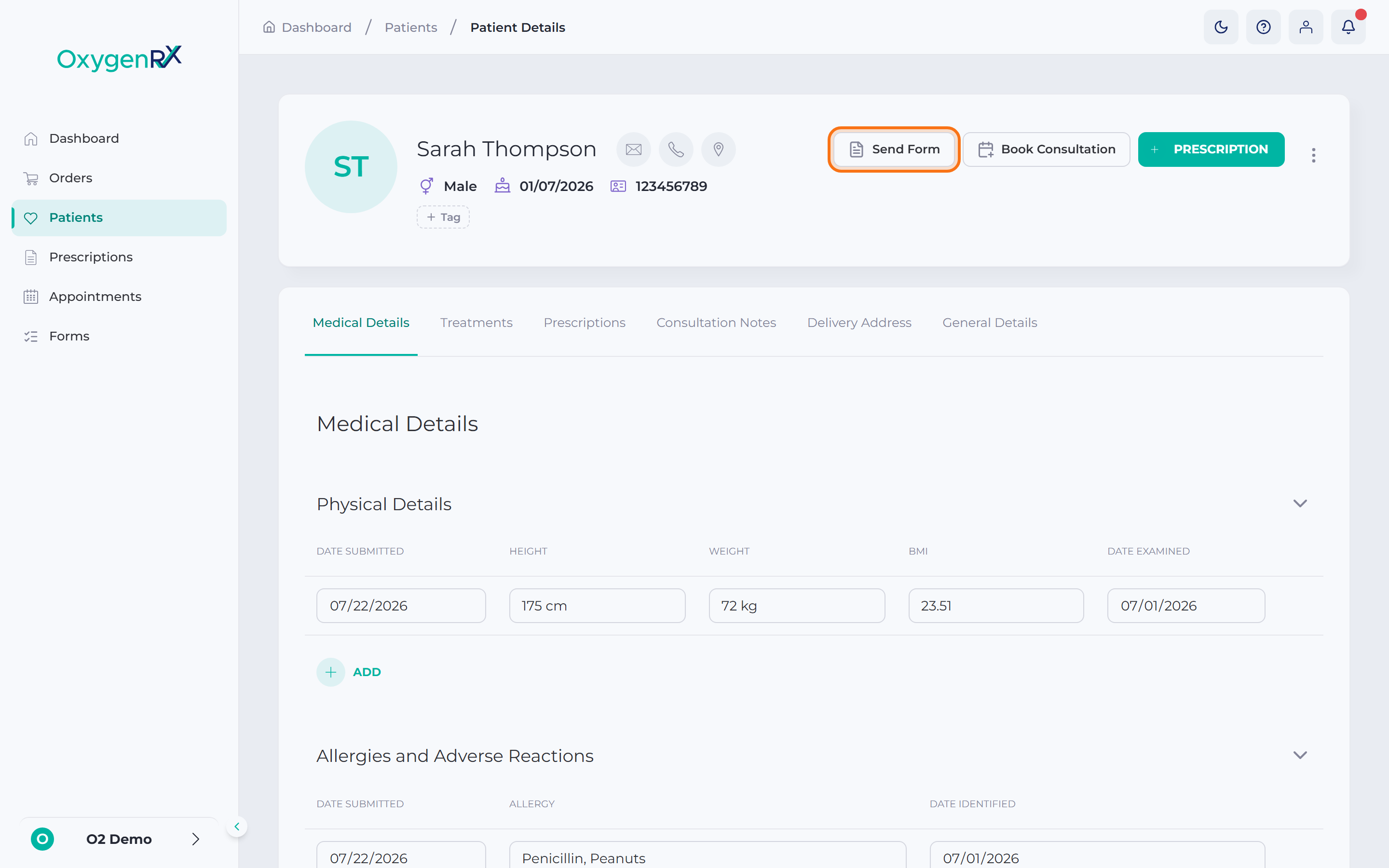Image resolution: width=1389 pixels, height=868 pixels.
Task: Click the green plus ADD icon
Action: (330, 672)
